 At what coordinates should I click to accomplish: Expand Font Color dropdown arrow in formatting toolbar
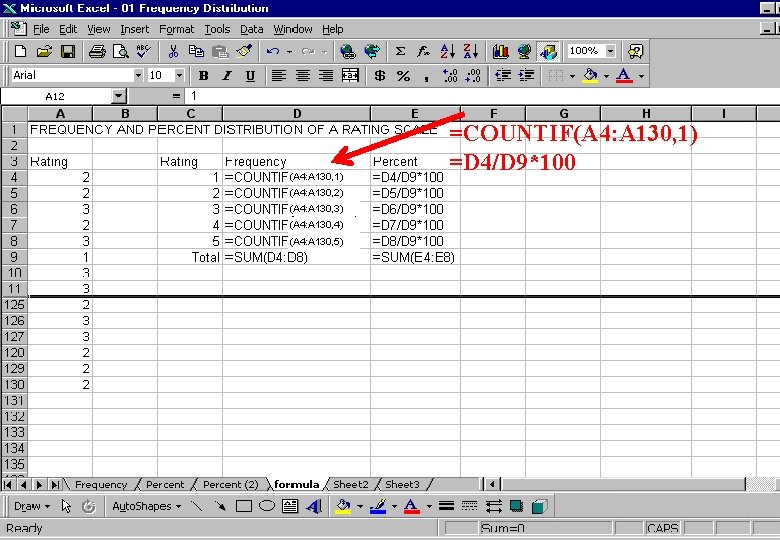pos(641,76)
